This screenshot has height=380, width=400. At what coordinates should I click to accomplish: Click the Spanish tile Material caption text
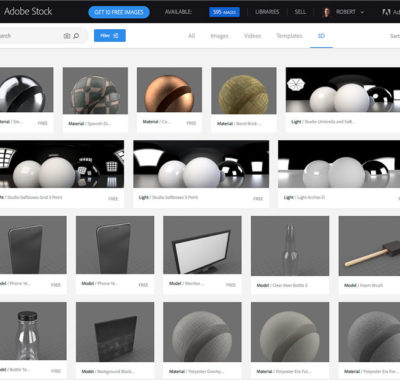pyautogui.click(x=90, y=124)
